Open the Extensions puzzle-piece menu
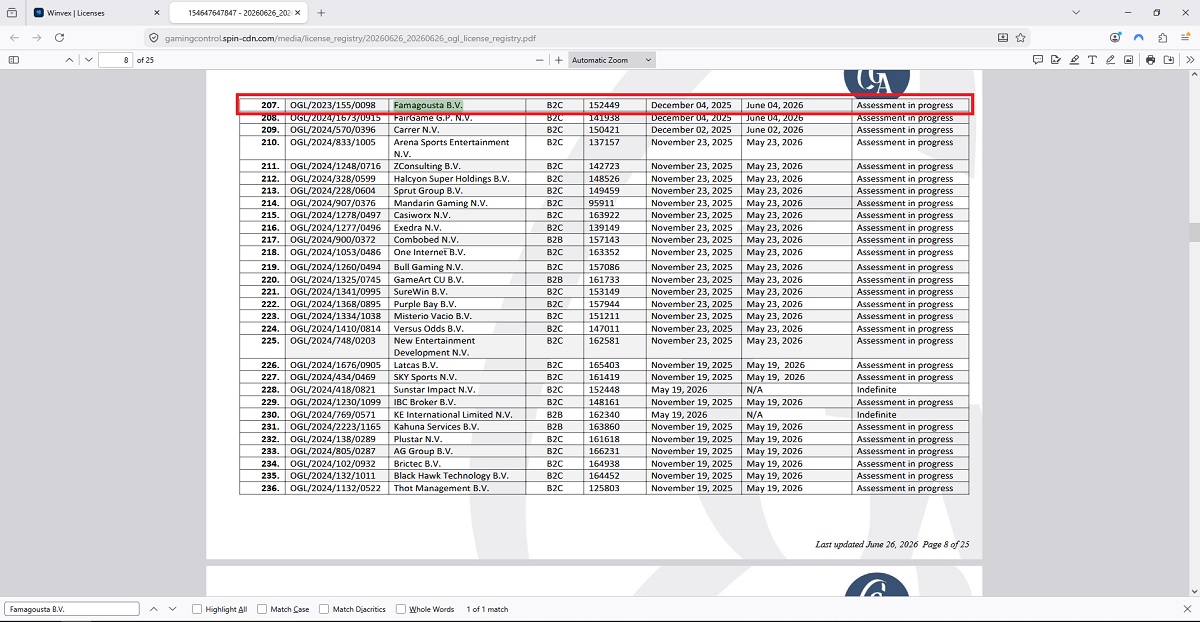 1162,37
